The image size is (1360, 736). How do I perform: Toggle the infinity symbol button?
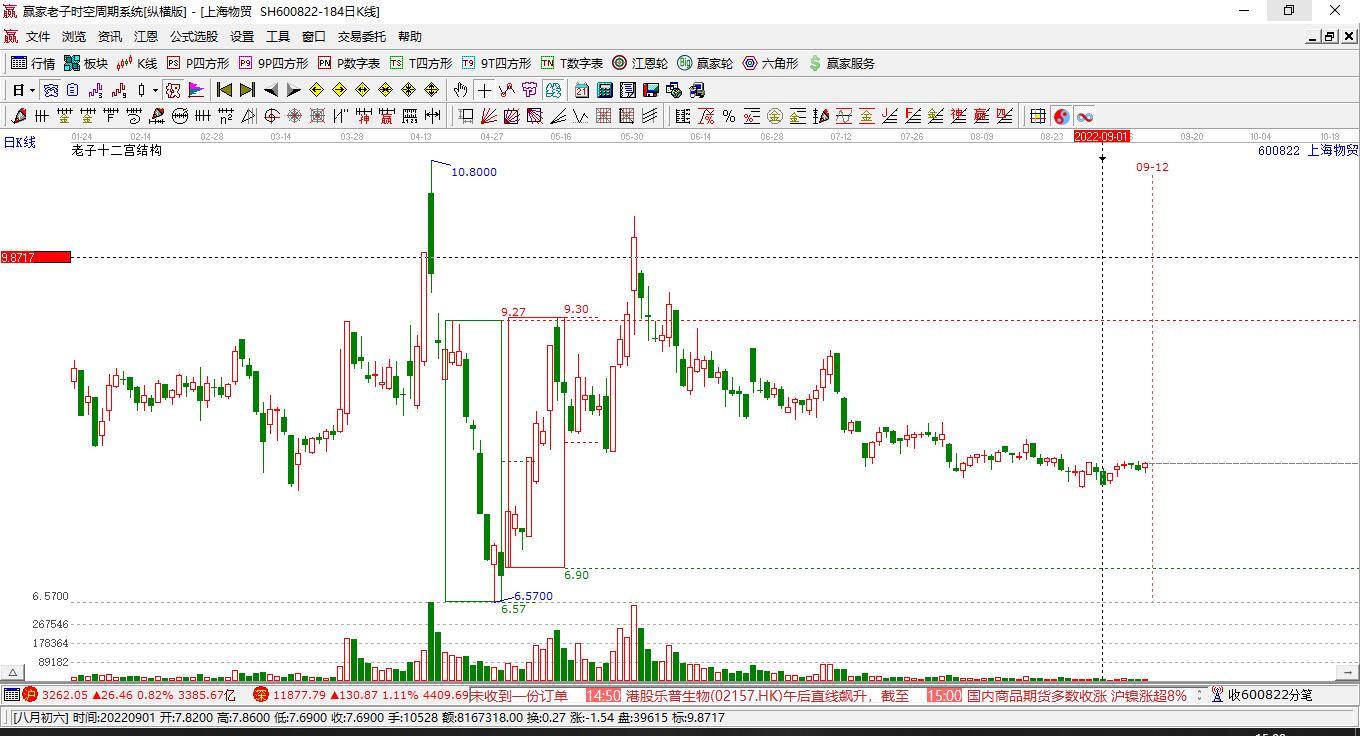pos(1085,116)
